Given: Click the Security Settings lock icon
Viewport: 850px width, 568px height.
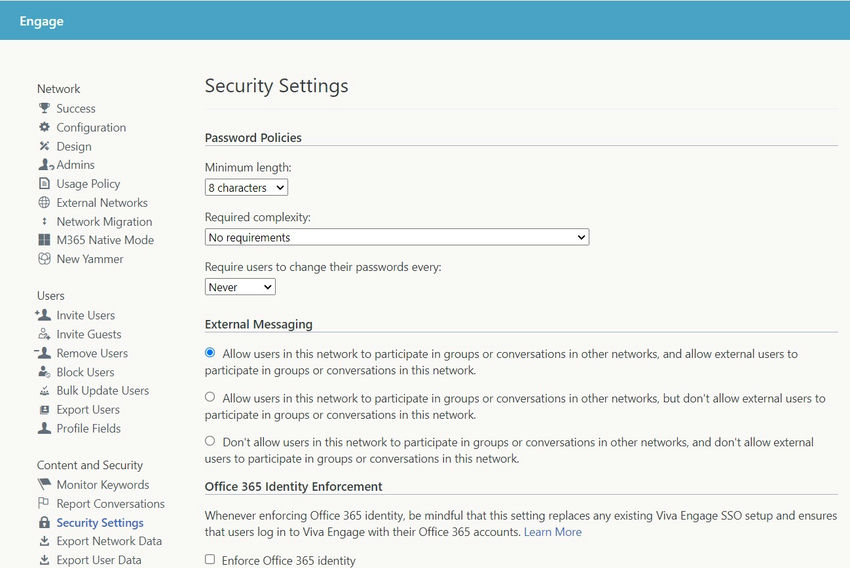Looking at the screenshot, I should click(x=44, y=522).
